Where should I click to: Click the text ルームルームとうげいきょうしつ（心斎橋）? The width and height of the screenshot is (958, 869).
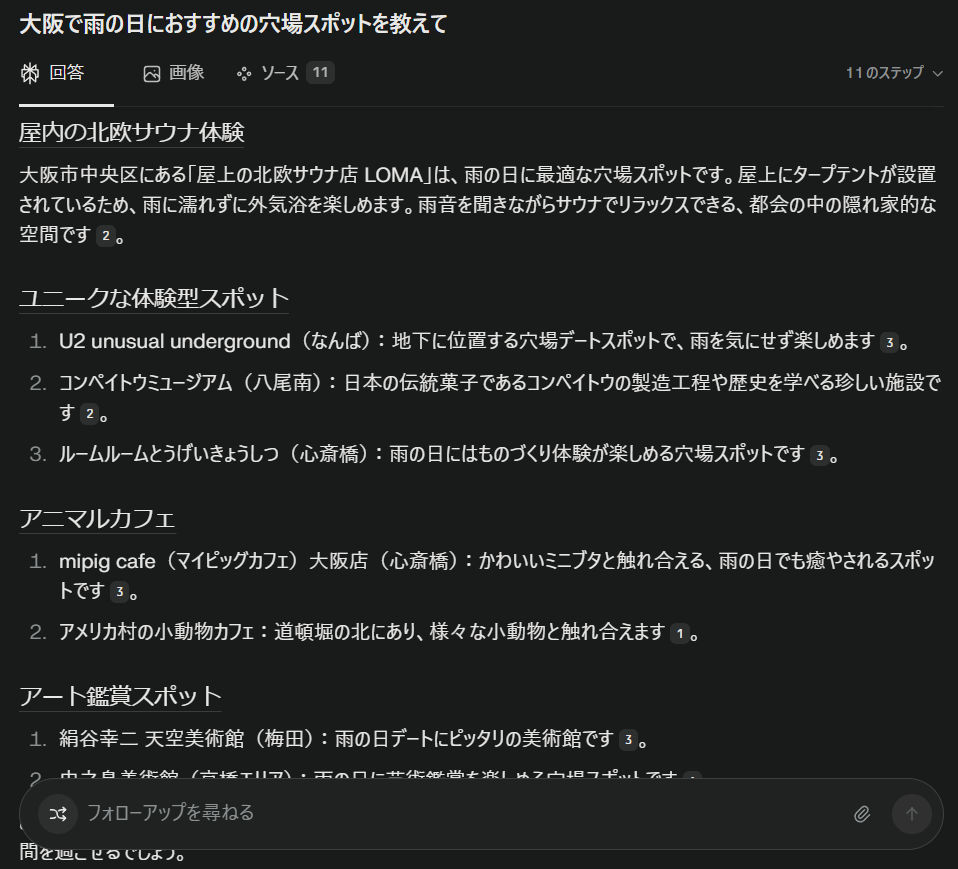coord(213,454)
